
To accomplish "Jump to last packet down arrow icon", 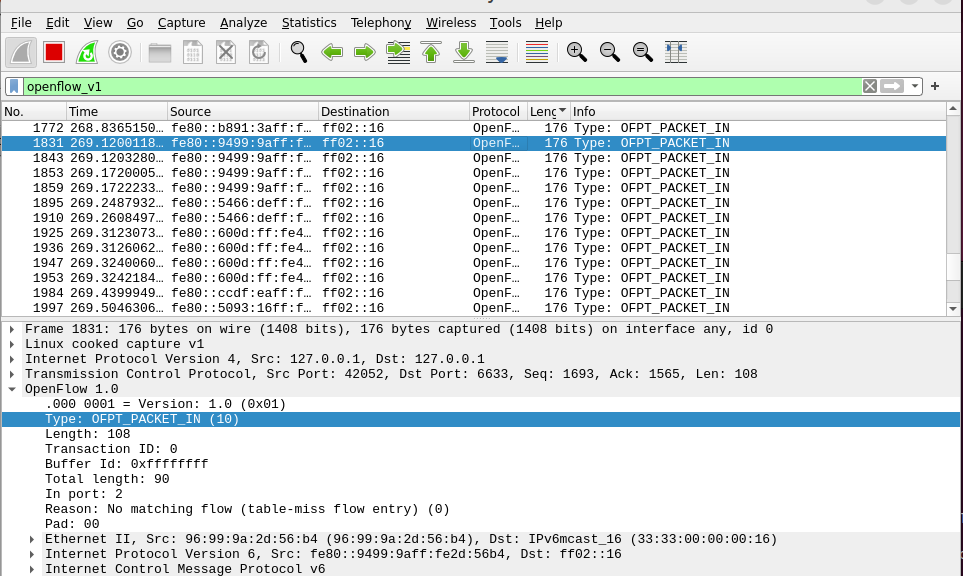I will point(464,52).
